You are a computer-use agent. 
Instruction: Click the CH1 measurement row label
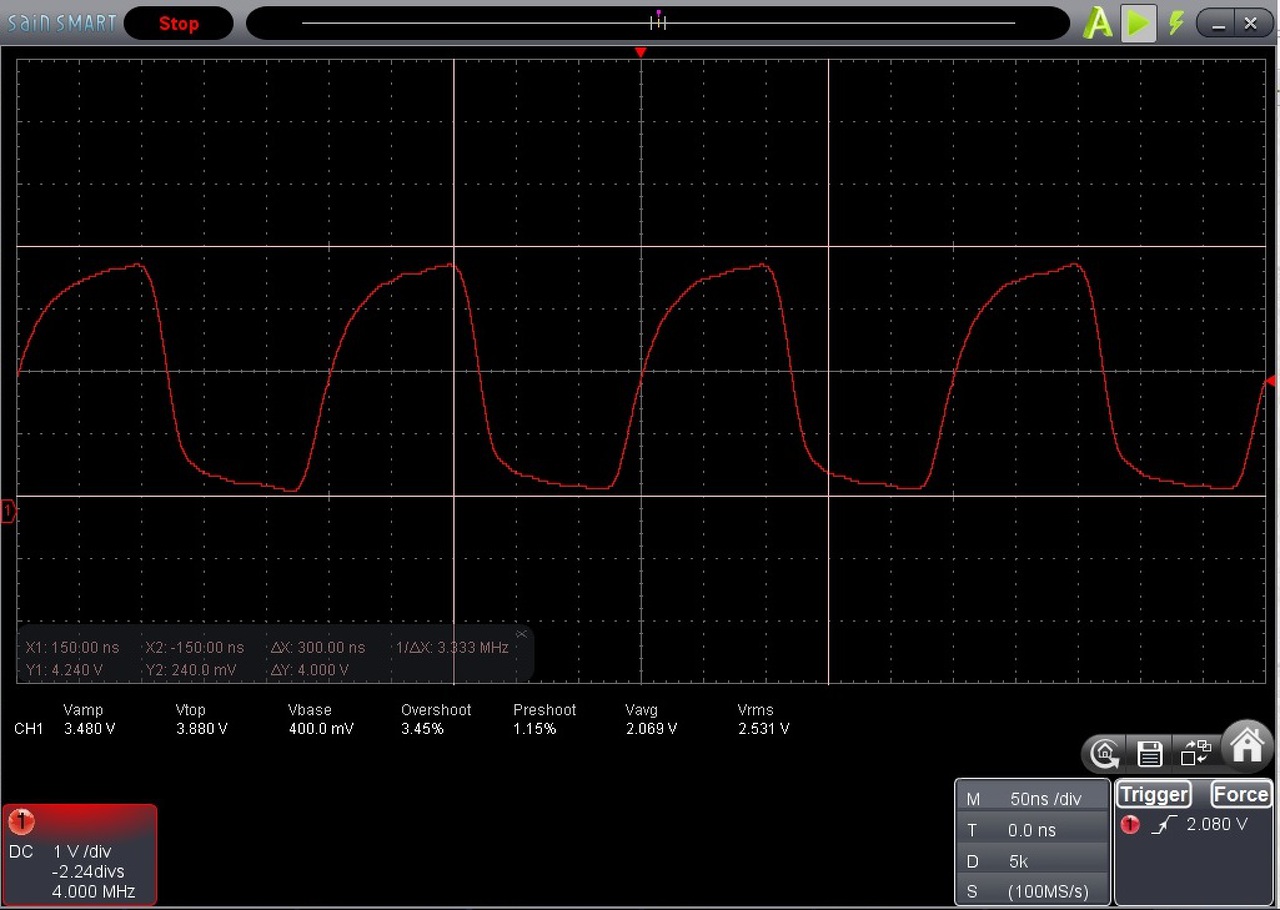(29, 729)
